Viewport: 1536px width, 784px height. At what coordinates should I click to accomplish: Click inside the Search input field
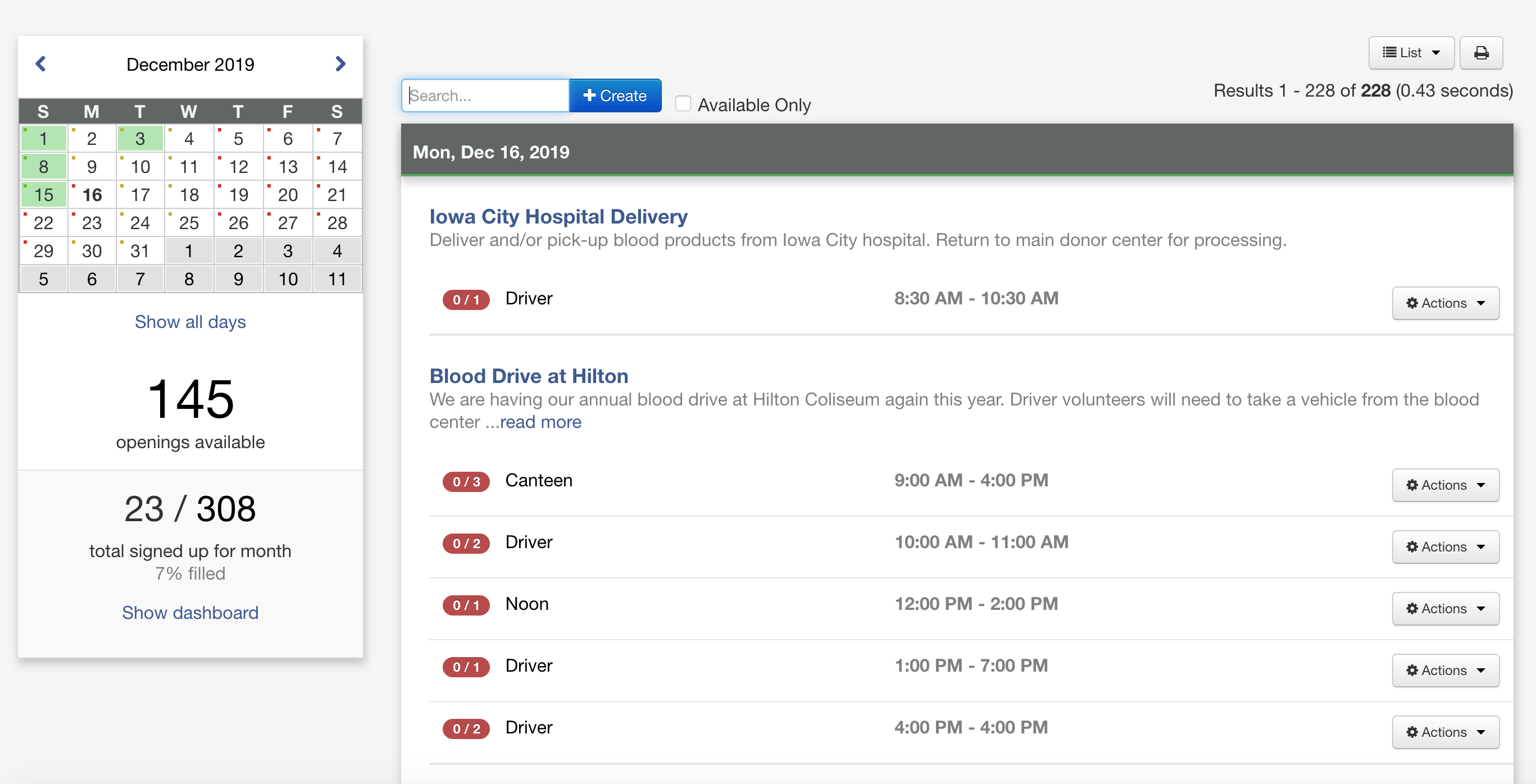(x=485, y=95)
